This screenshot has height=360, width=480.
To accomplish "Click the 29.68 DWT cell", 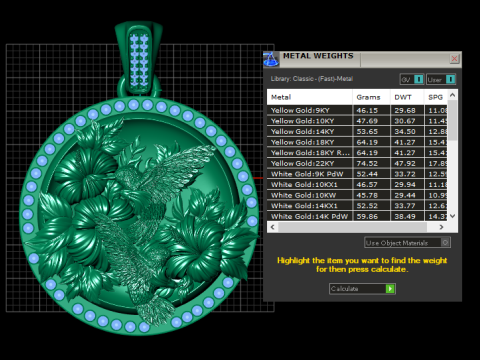I will 407,110.
